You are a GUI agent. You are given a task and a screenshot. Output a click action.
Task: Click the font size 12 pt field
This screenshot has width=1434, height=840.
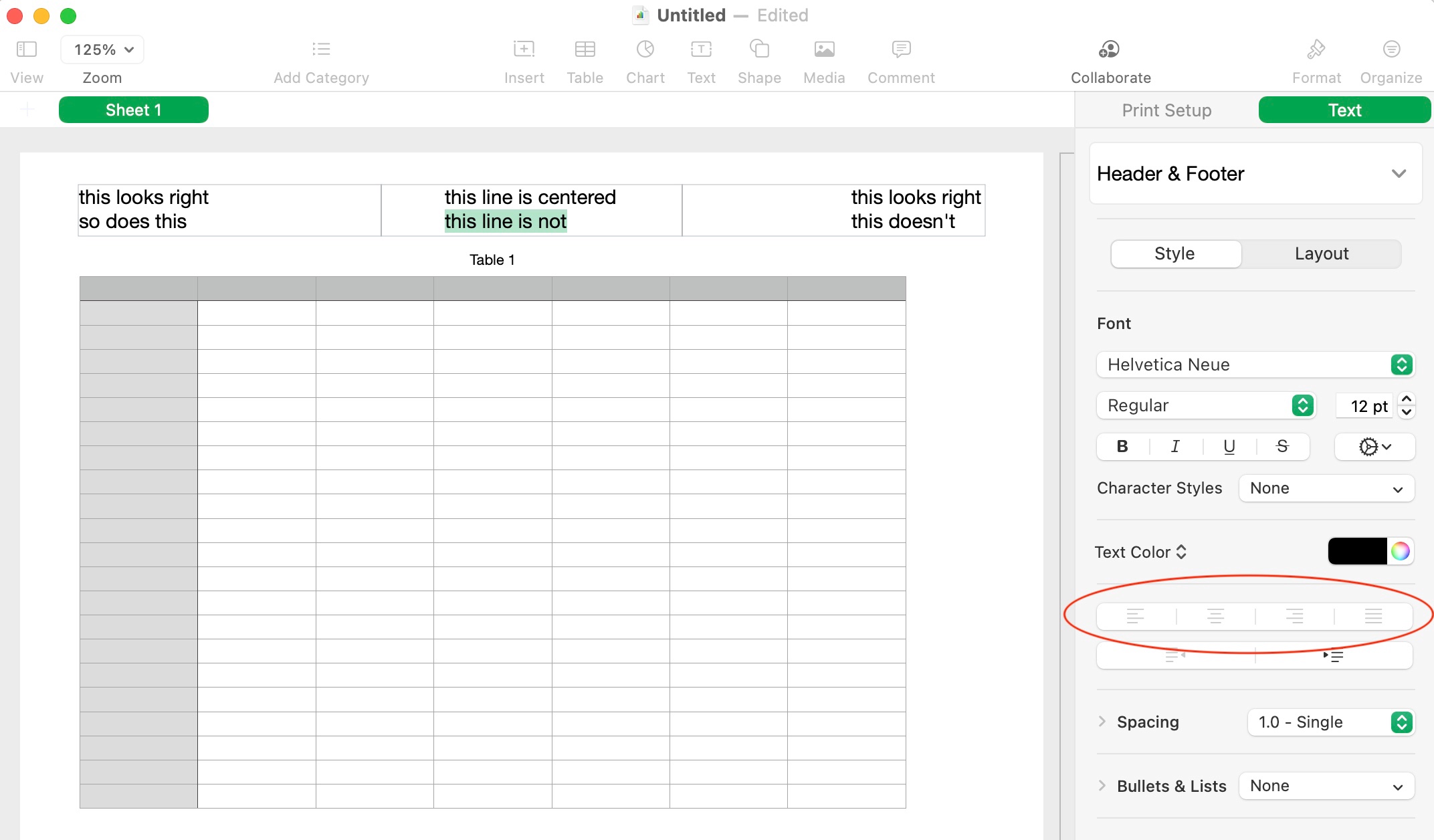pos(1364,406)
